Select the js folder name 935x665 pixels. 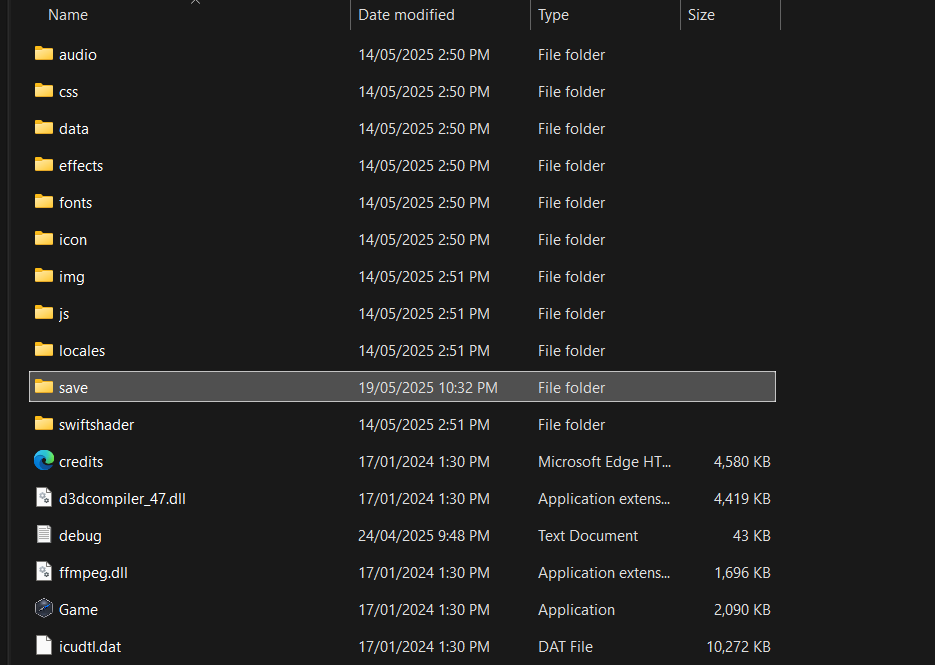[64, 314]
